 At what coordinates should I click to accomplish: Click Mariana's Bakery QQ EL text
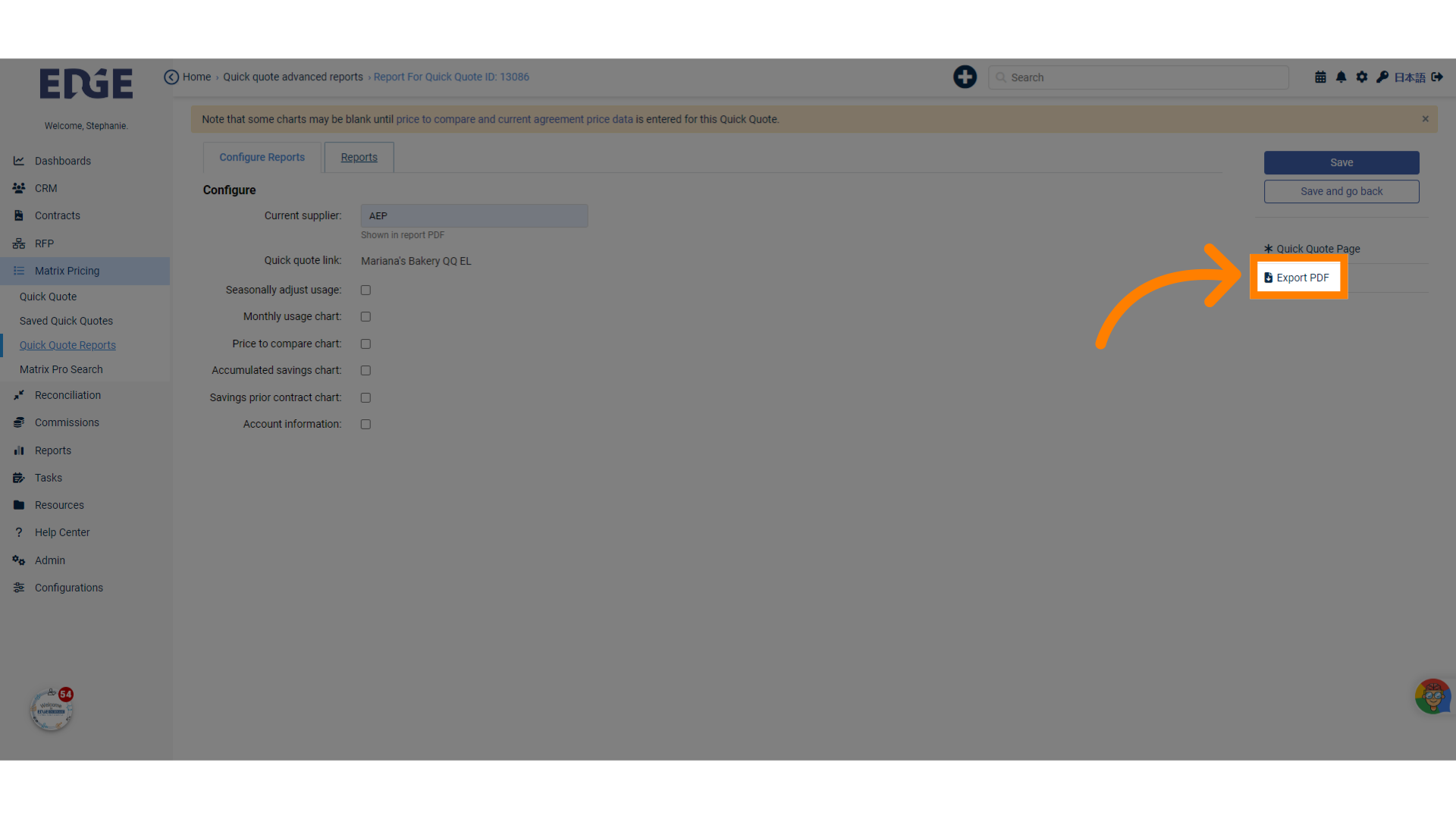(x=416, y=261)
